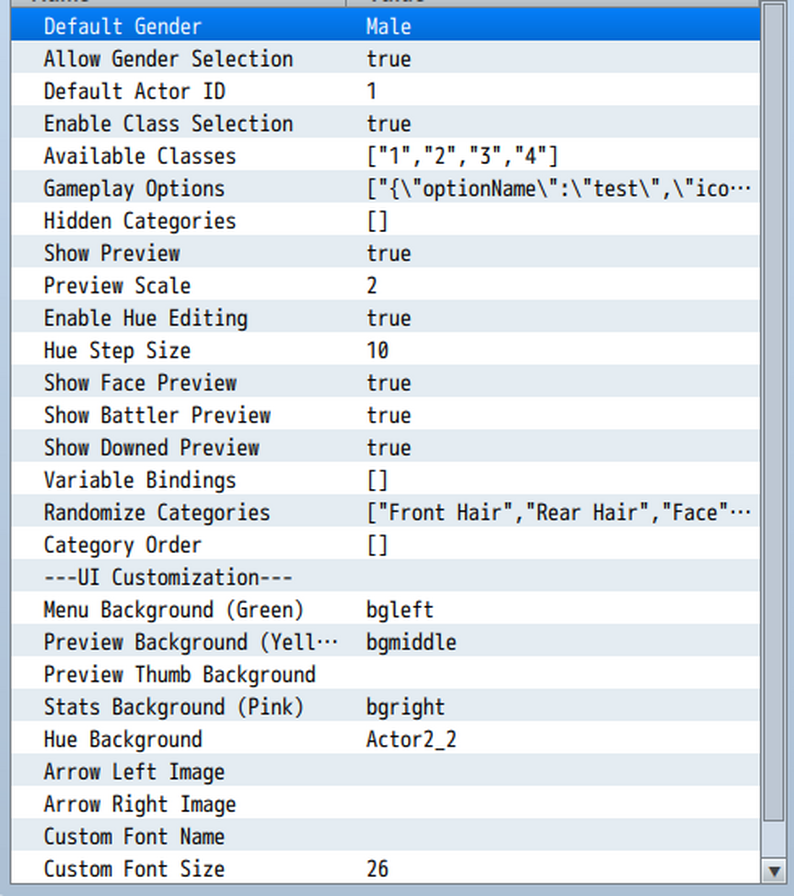Click the bgmiddle value

pyautogui.click(x=411, y=642)
